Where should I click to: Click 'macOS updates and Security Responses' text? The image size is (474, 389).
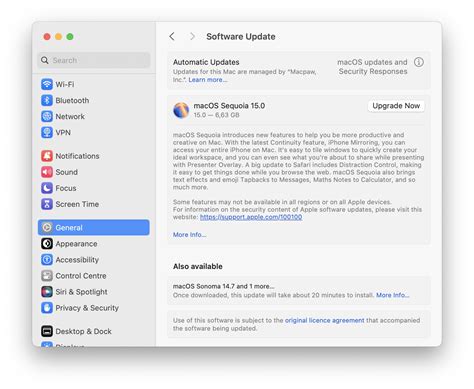[372, 67]
